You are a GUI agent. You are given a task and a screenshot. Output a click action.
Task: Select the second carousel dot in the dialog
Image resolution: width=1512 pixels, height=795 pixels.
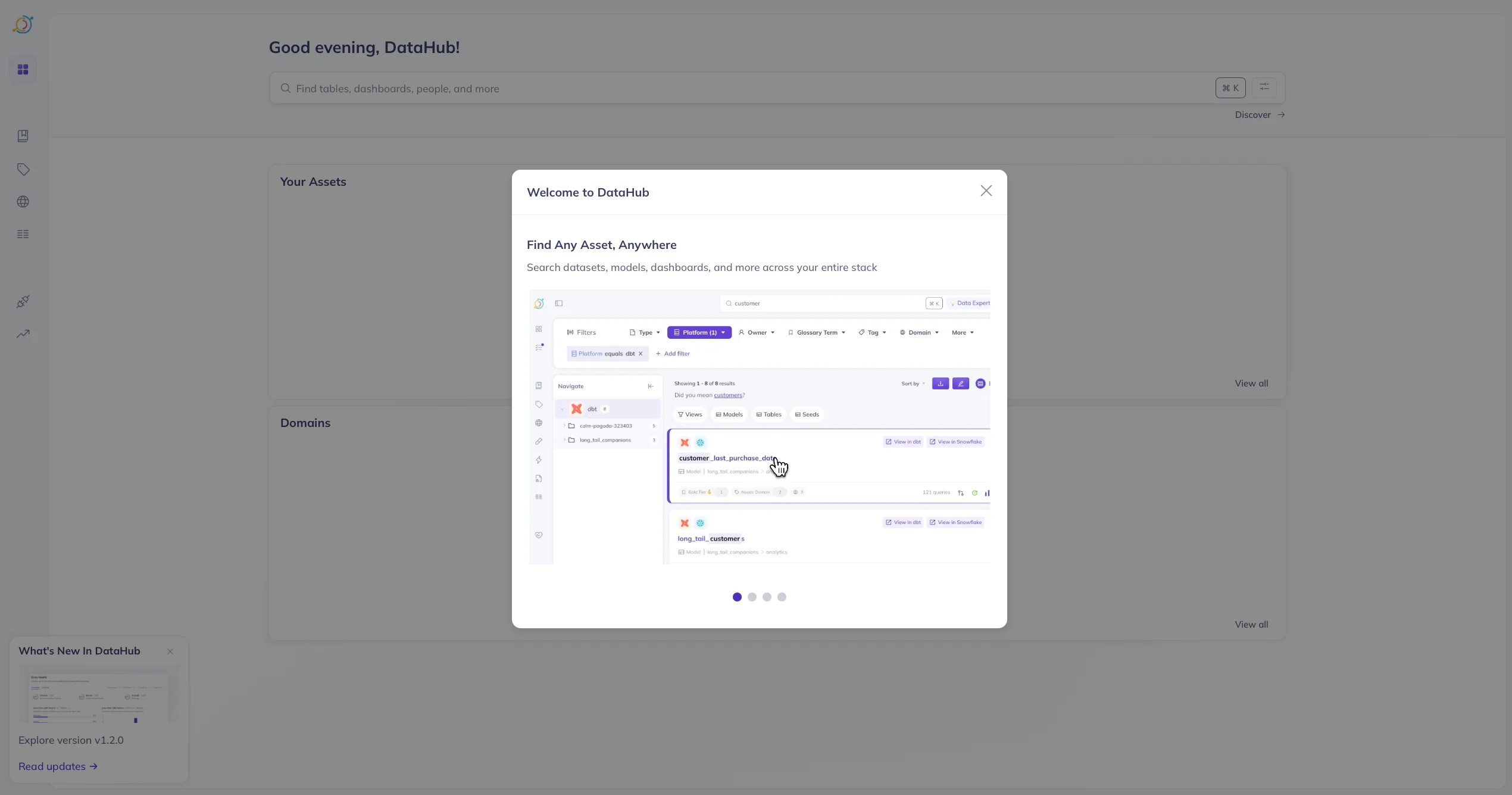[752, 597]
